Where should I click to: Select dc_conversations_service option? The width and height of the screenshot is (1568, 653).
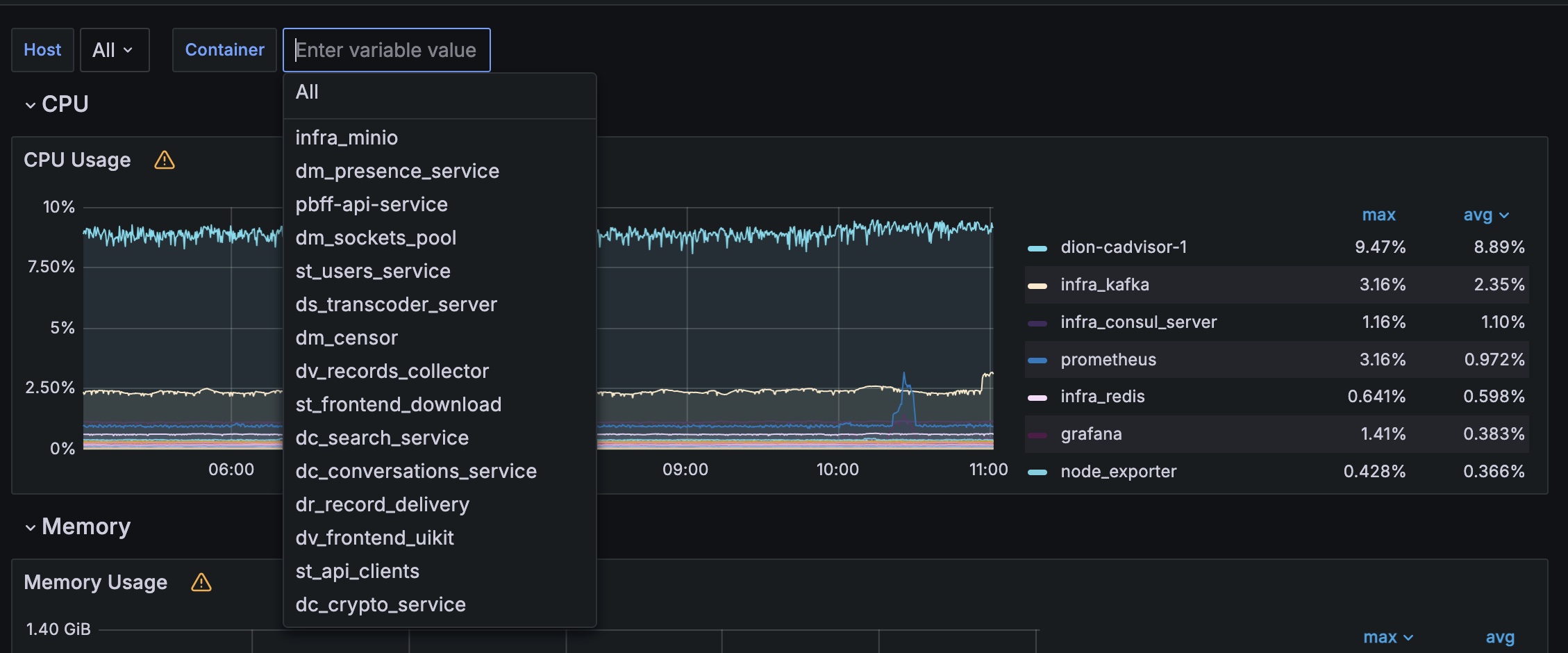point(440,471)
